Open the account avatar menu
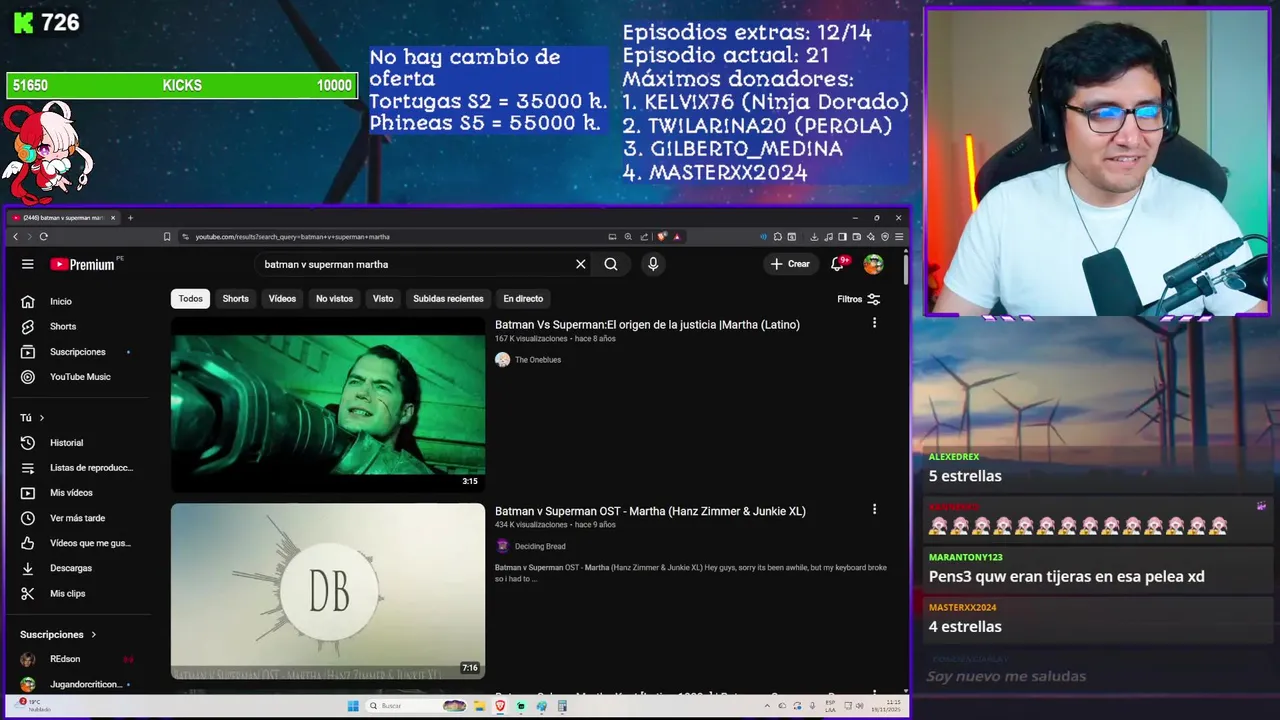 point(874,264)
